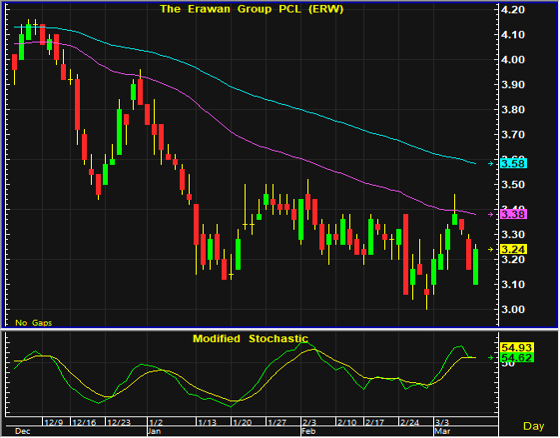The height and width of the screenshot is (438, 560).
Task: Click the Day timeframe label
Action: click(x=534, y=426)
